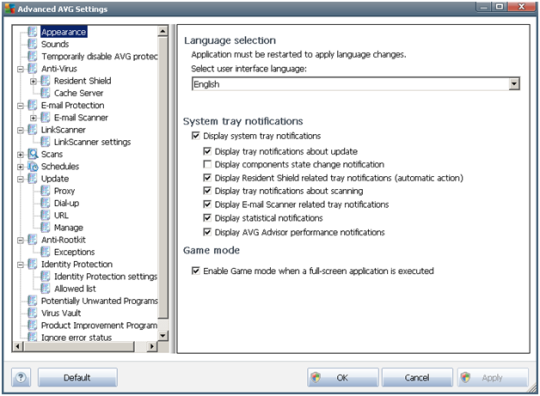Collapse the Identity Protection tree node
Viewport: 540px width, 396px height.
pos(20,264)
